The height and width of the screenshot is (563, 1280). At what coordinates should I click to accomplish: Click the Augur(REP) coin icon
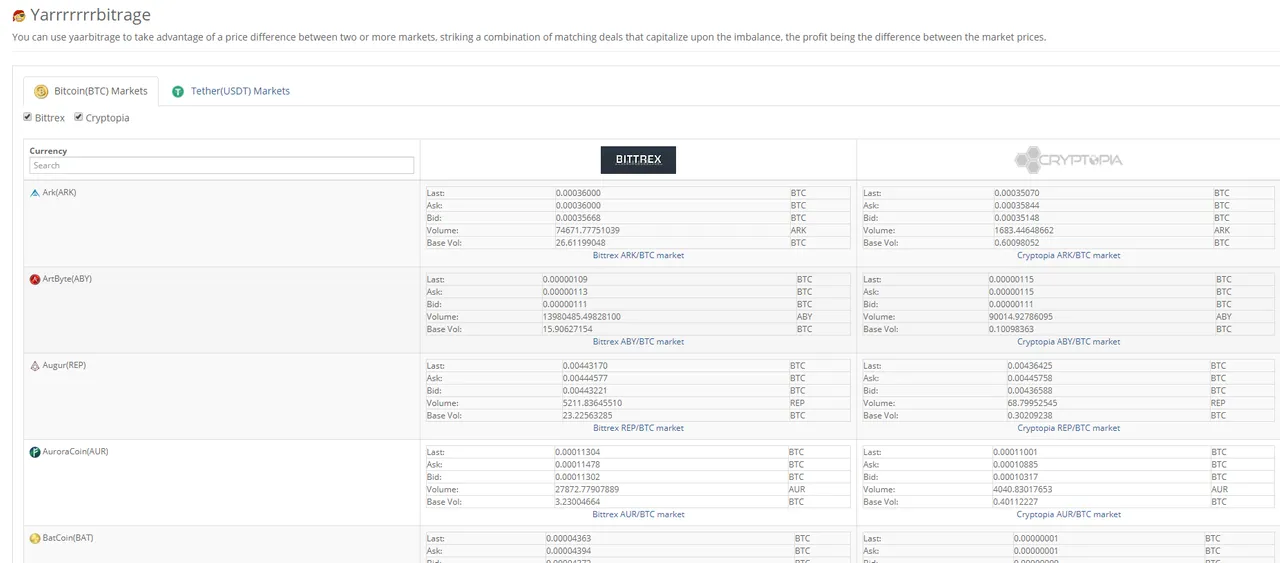tap(35, 365)
